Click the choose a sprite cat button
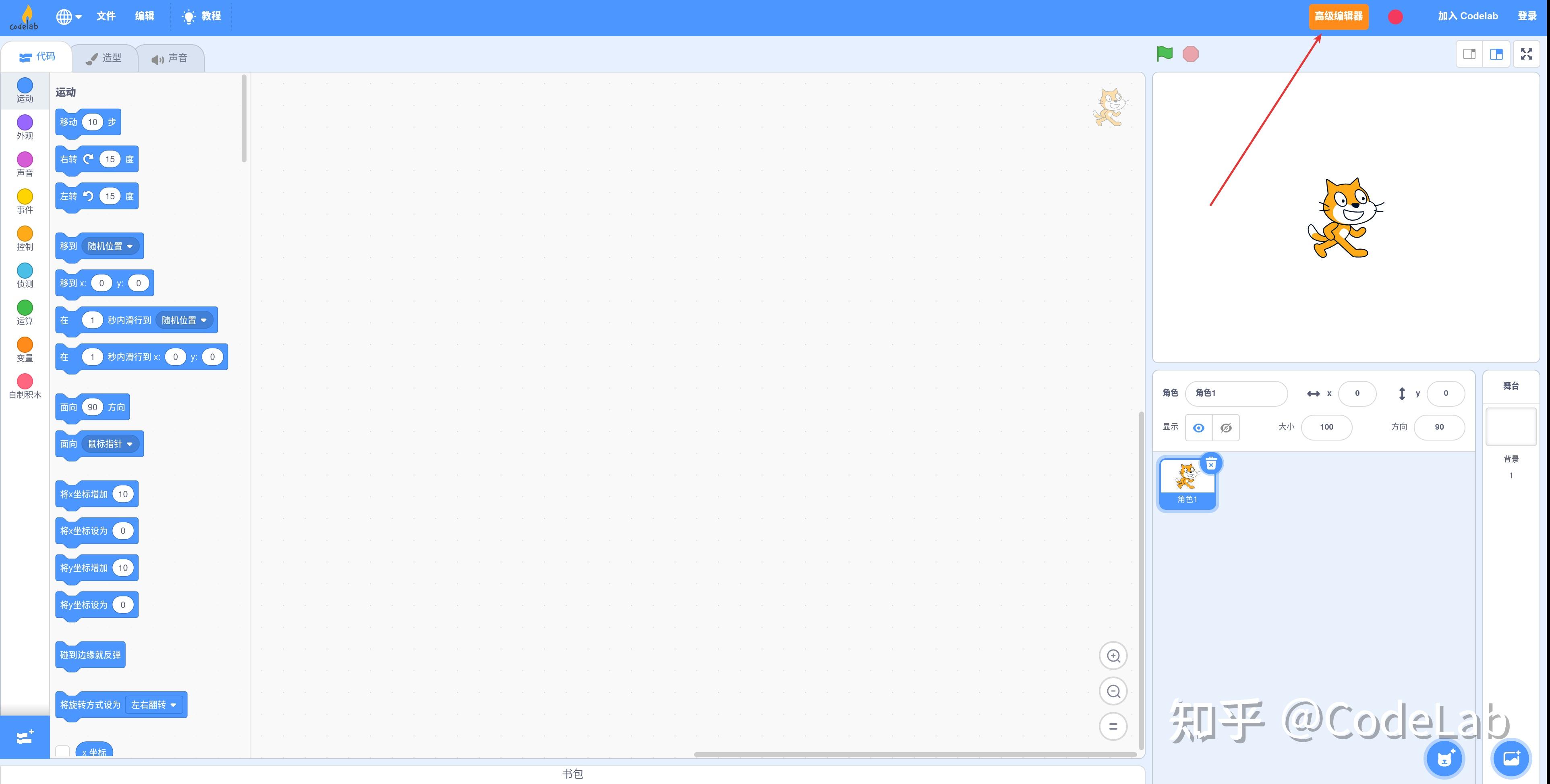The image size is (1550, 784). [x=1444, y=758]
